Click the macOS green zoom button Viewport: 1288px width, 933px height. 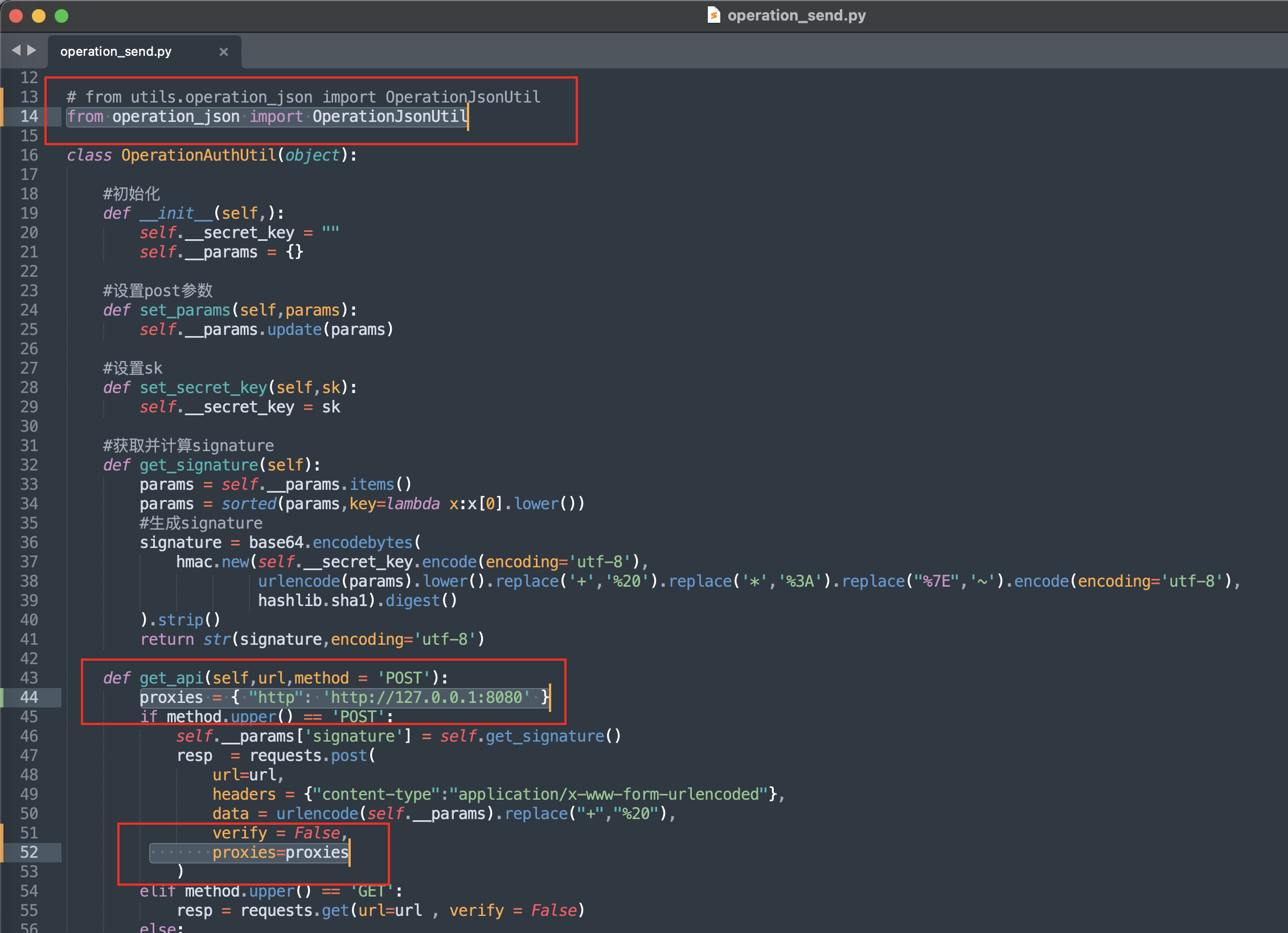61,15
